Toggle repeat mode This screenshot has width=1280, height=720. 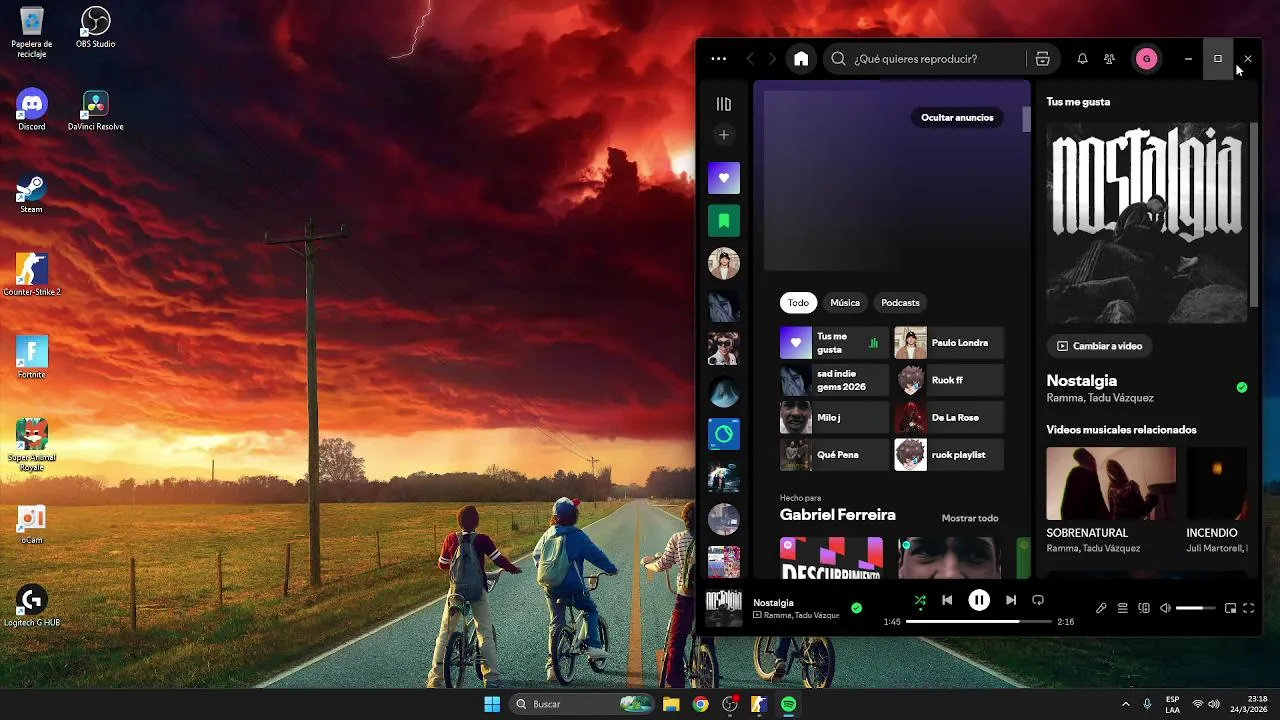click(x=1038, y=600)
